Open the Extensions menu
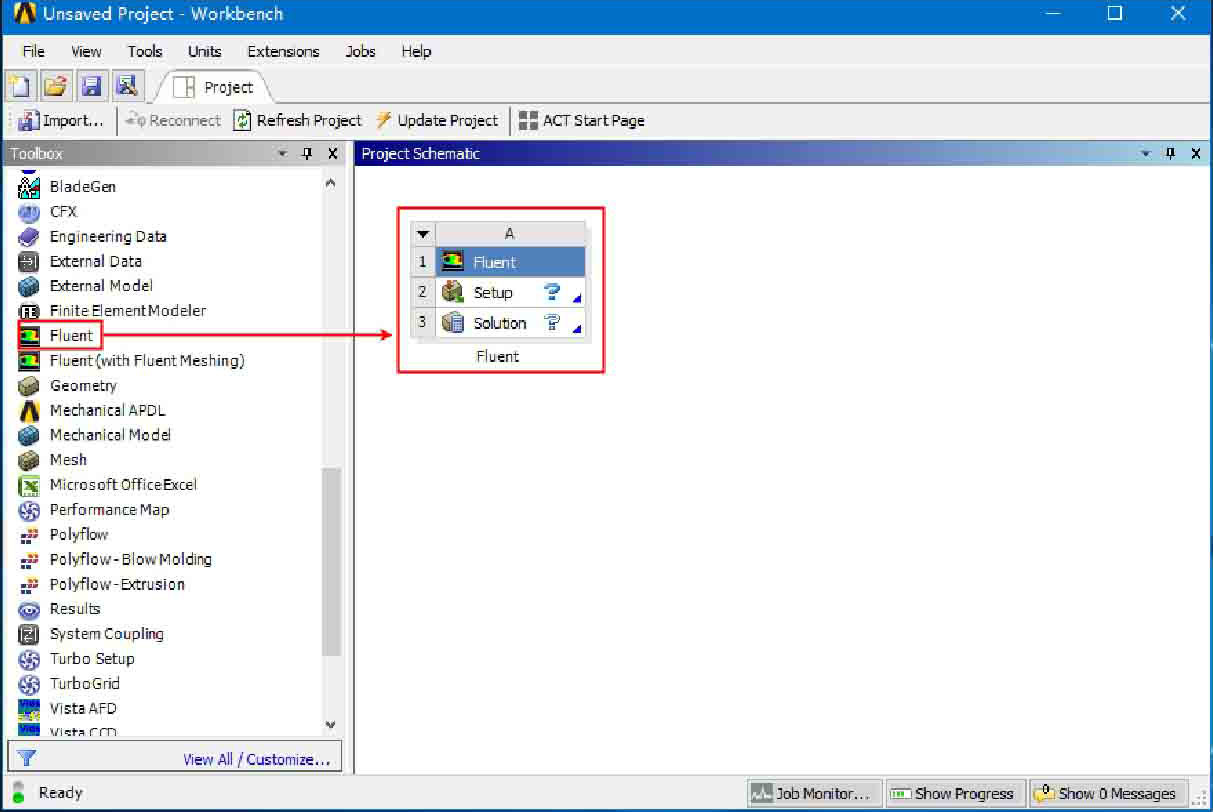This screenshot has width=1213, height=812. (283, 51)
